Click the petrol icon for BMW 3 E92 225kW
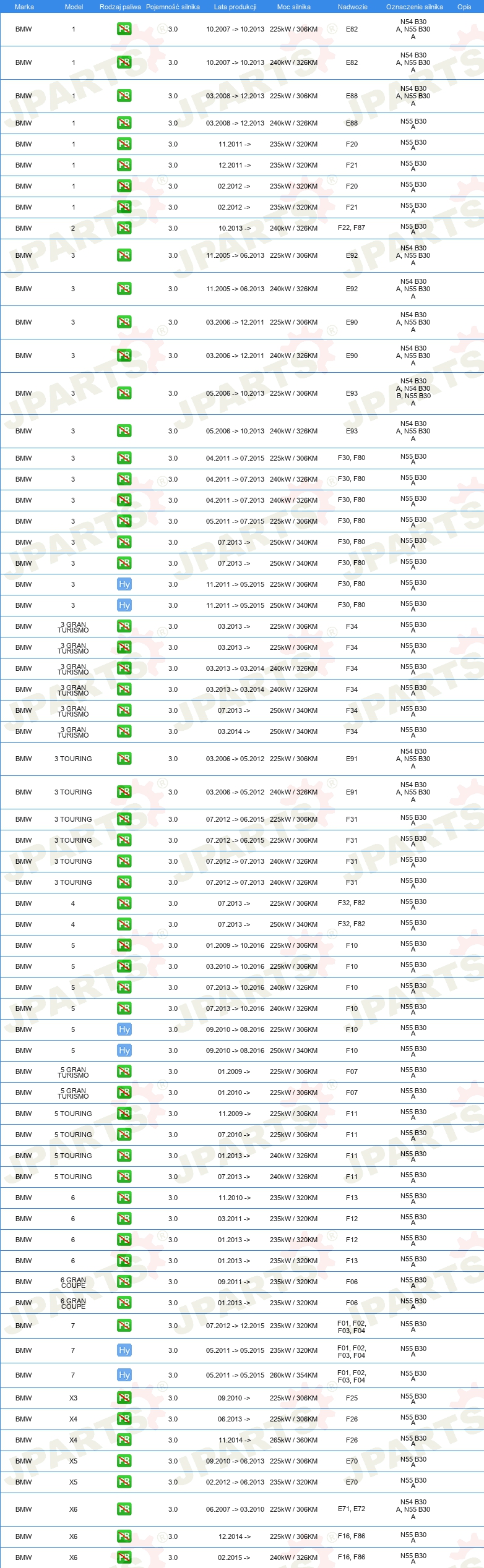The width and height of the screenshot is (484, 1568). [124, 255]
